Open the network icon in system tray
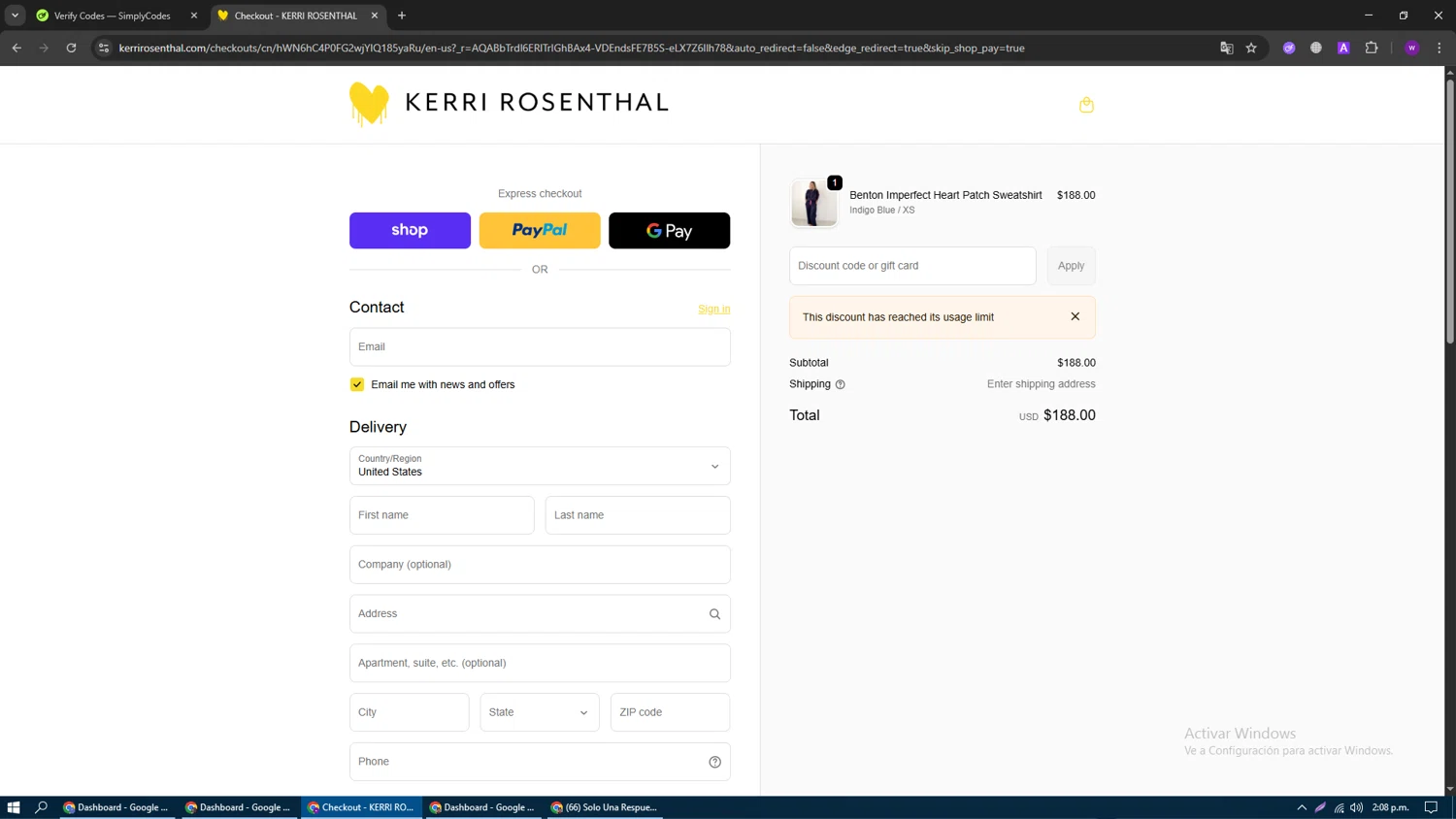 pyautogui.click(x=1339, y=807)
